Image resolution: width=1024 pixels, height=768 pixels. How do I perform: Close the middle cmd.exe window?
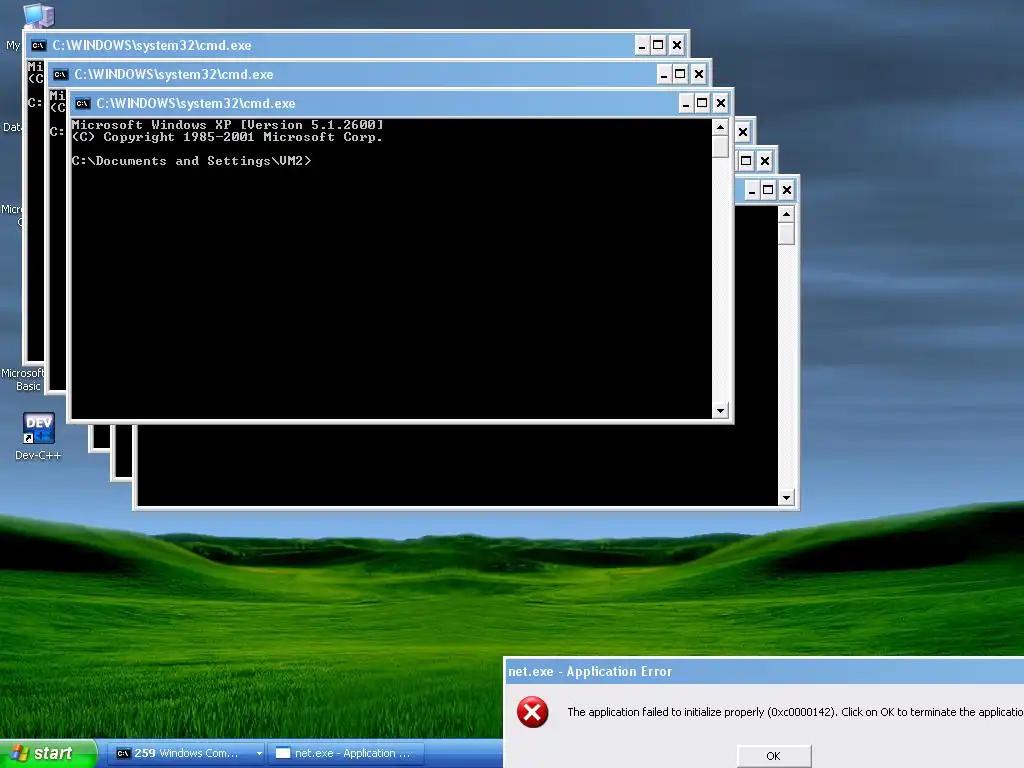699,74
